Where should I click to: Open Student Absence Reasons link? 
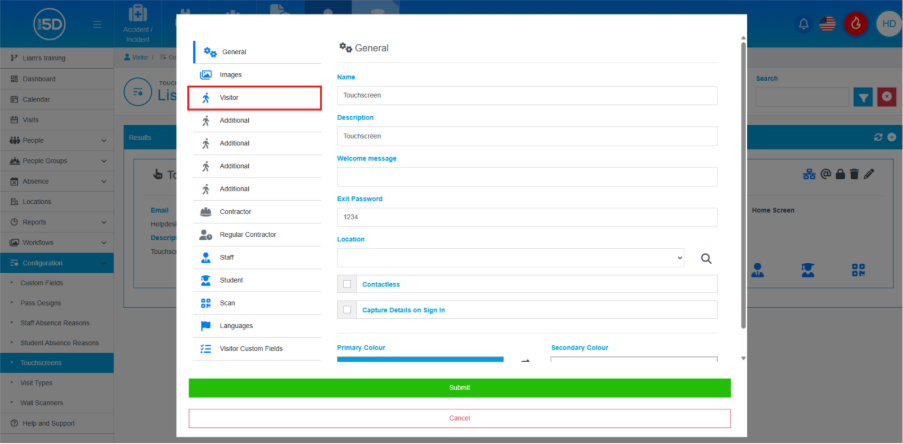pyautogui.click(x=59, y=343)
